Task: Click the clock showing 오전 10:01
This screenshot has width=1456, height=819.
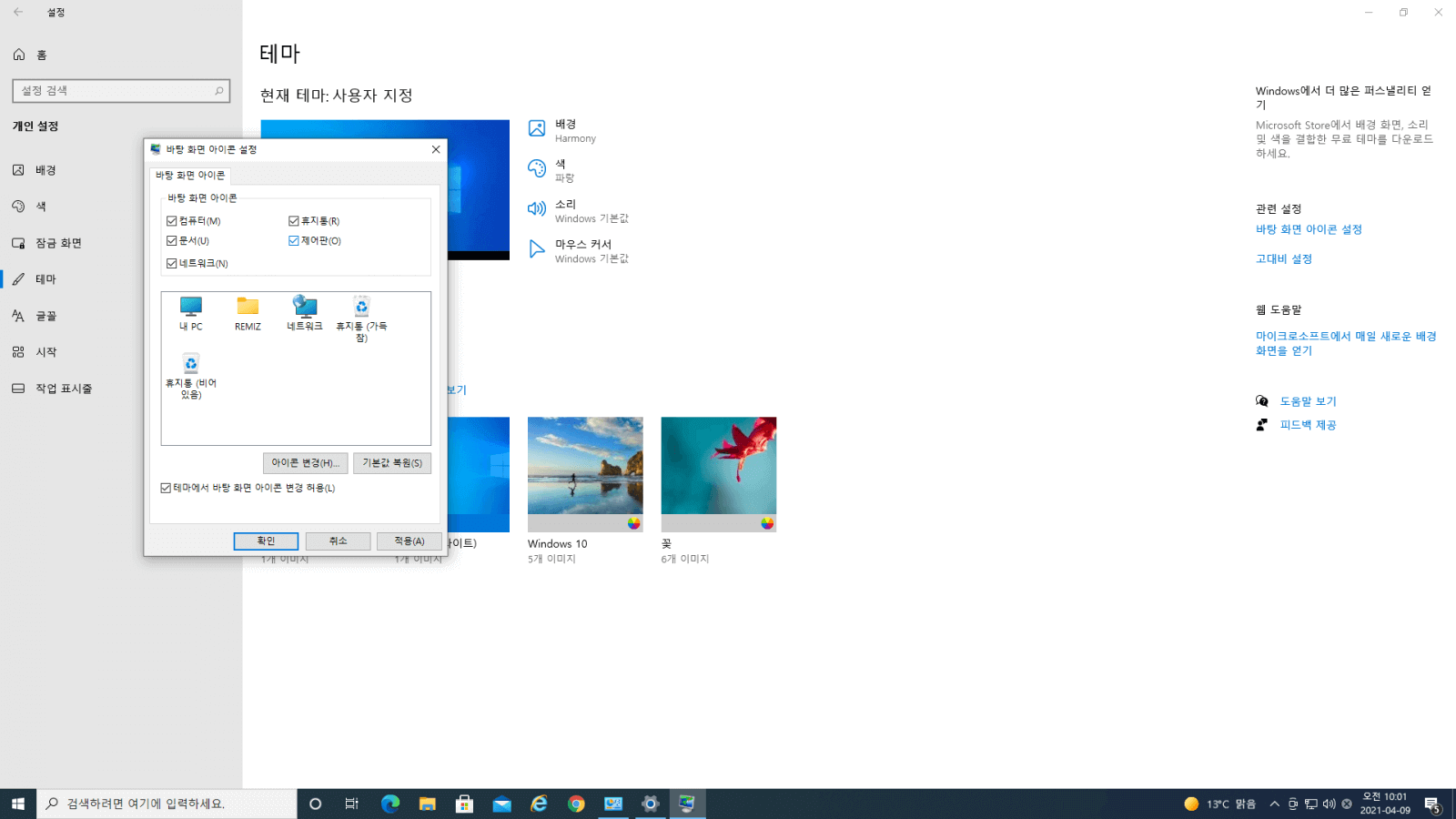Action: click(x=1385, y=804)
